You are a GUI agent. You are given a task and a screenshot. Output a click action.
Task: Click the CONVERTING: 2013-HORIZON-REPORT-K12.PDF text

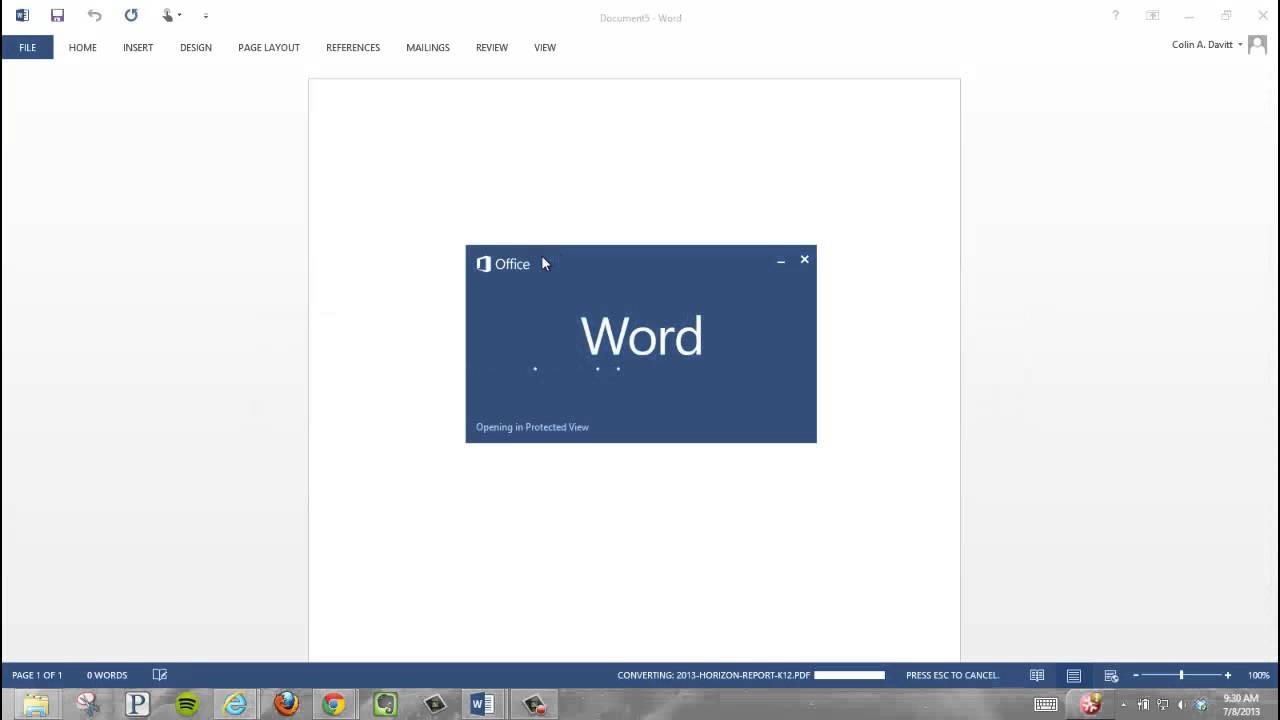click(x=714, y=675)
